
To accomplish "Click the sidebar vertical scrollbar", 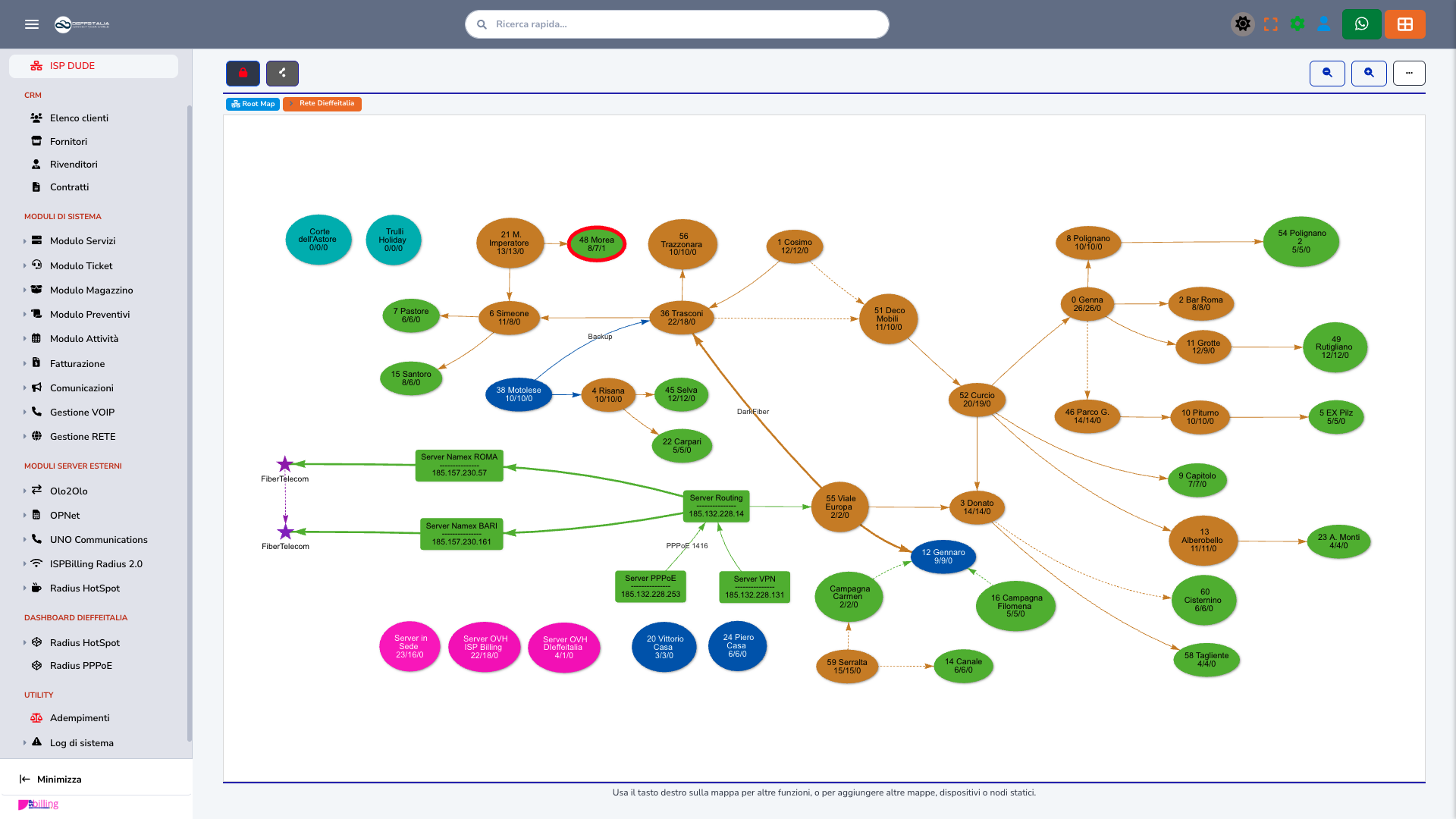I will point(190,425).
